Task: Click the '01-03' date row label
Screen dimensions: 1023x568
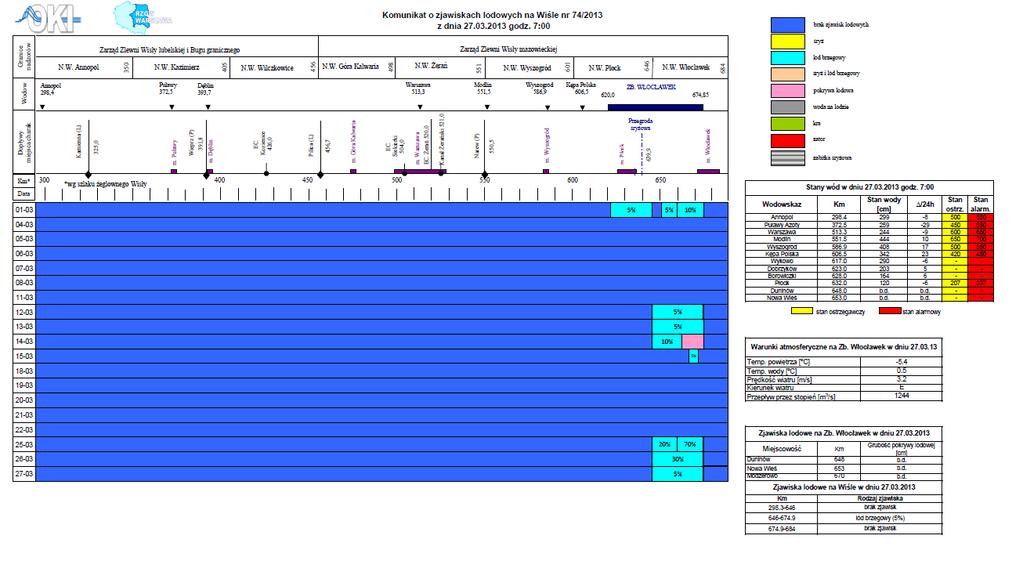Action: tap(24, 210)
